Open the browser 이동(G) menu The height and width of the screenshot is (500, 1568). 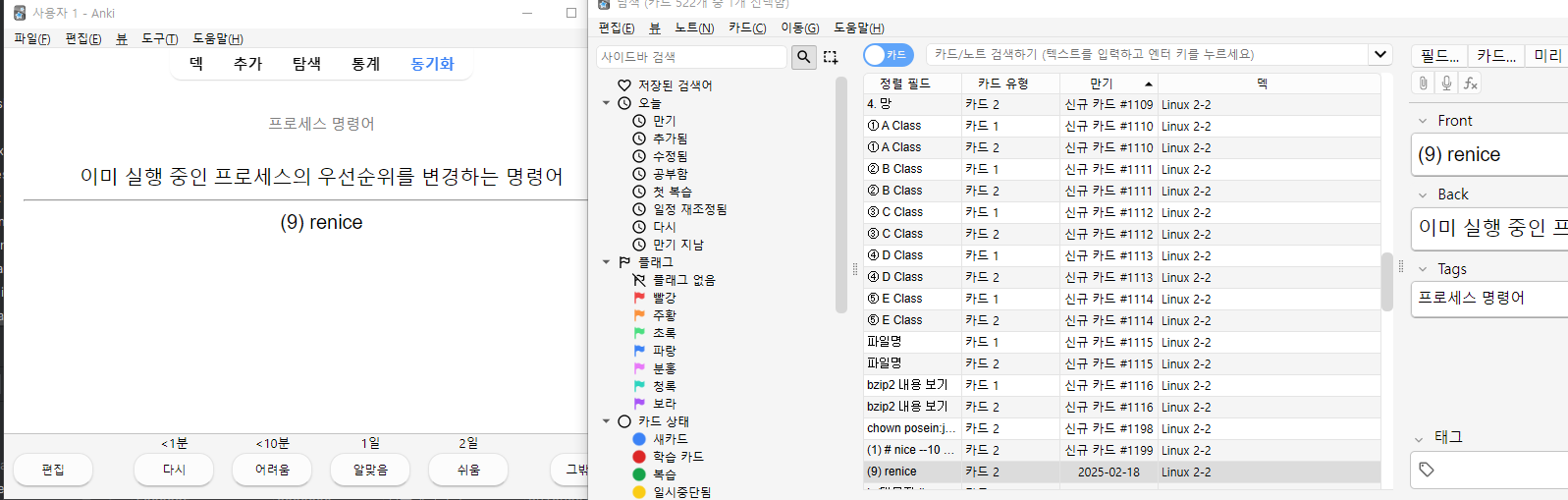pos(800,28)
